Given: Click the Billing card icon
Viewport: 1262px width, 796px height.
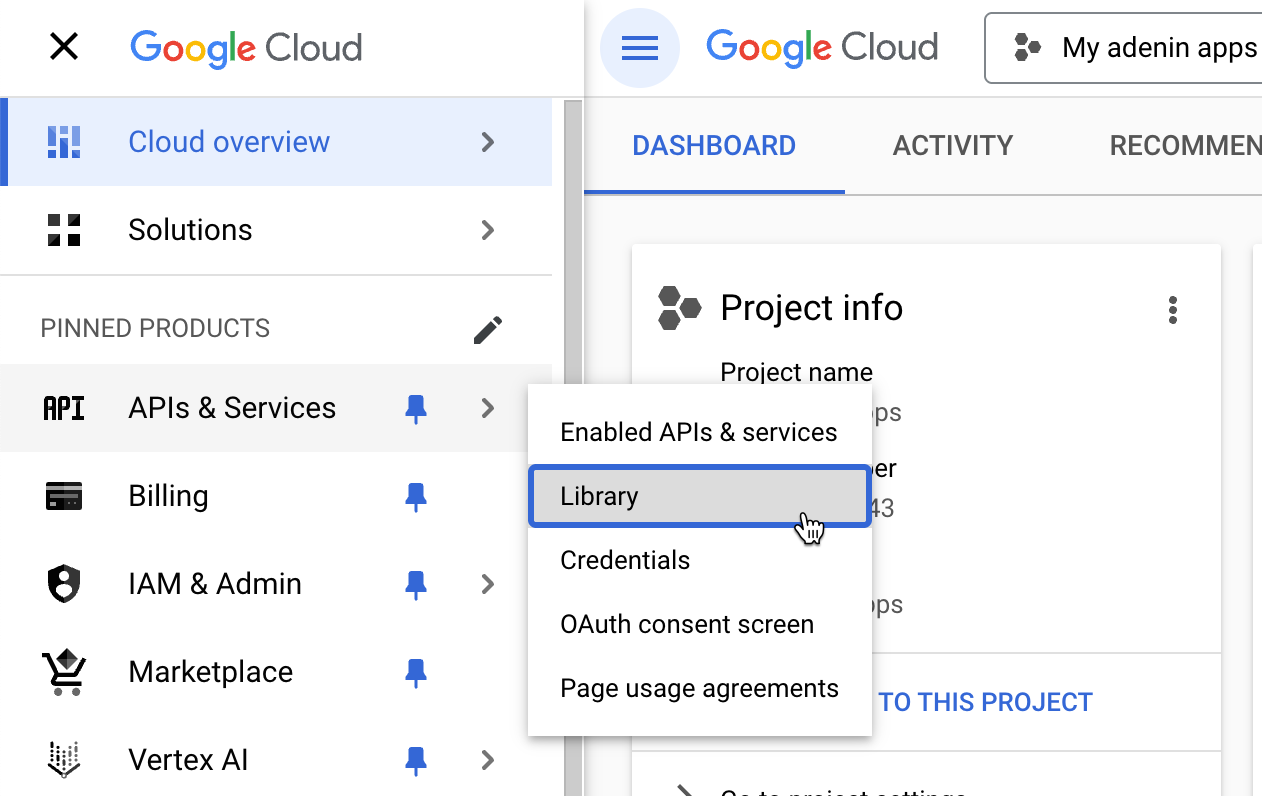Looking at the screenshot, I should click(x=64, y=496).
